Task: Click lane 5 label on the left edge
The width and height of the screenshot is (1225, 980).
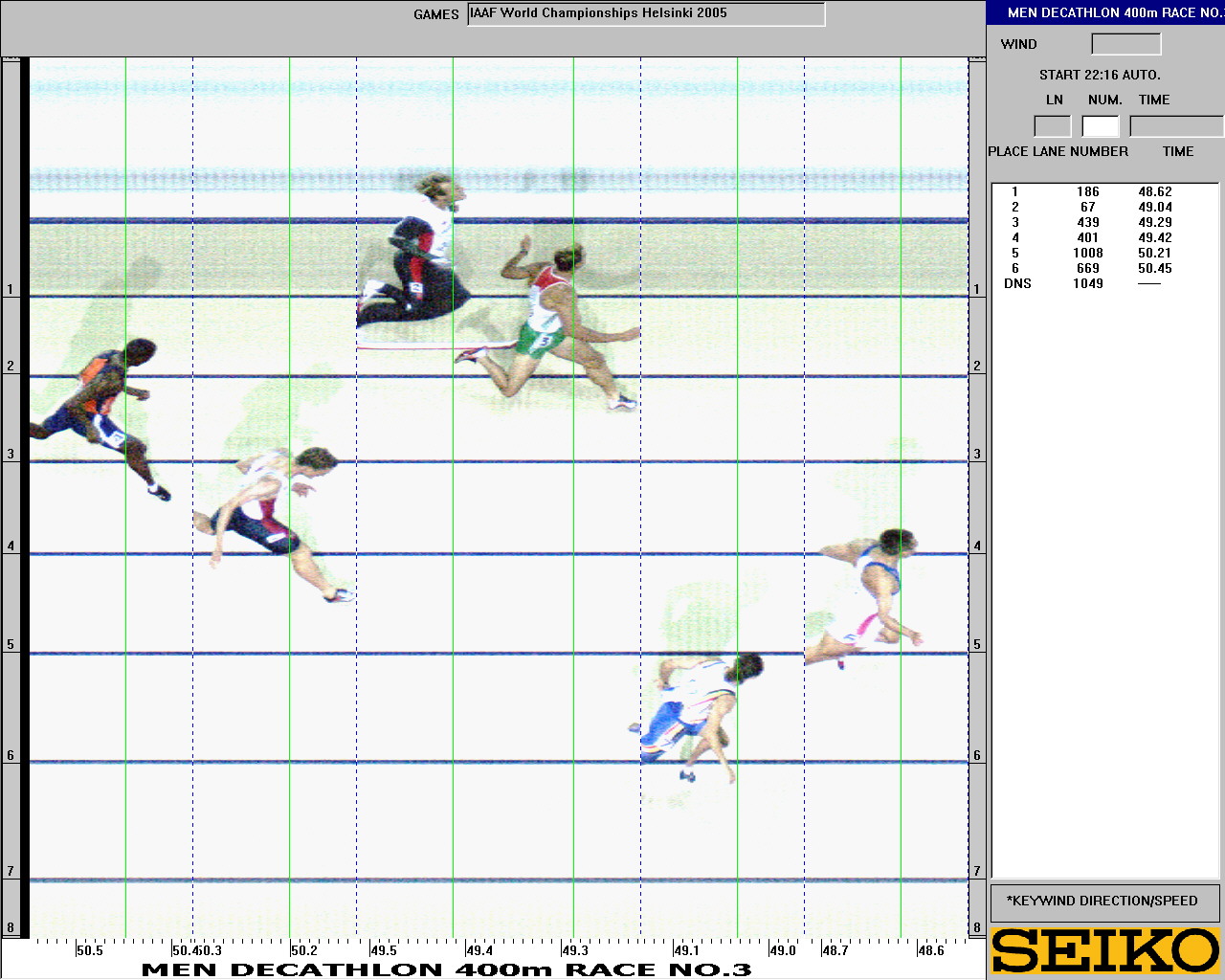Action: pyautogui.click(x=11, y=644)
